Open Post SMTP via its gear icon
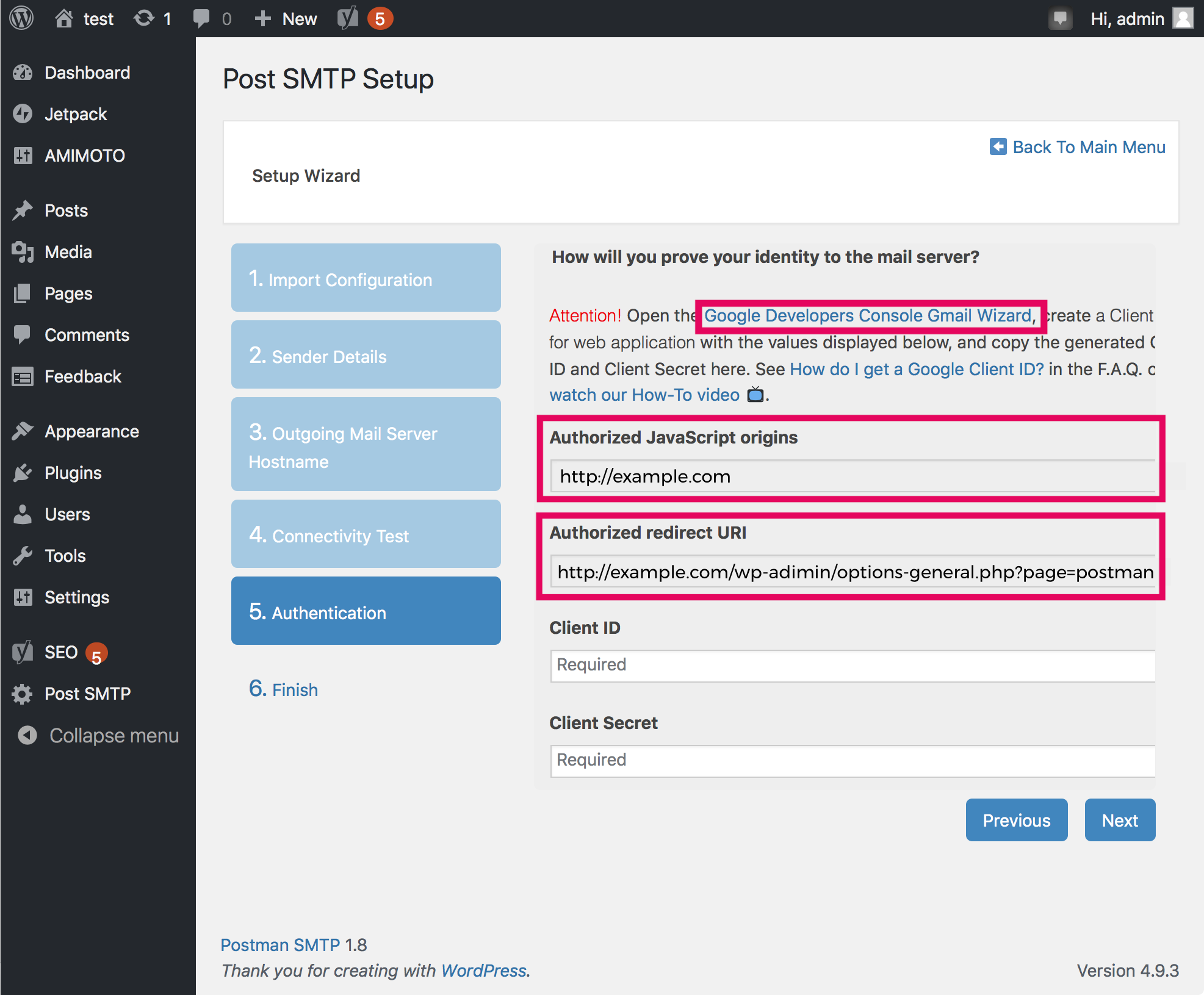 pos(23,694)
